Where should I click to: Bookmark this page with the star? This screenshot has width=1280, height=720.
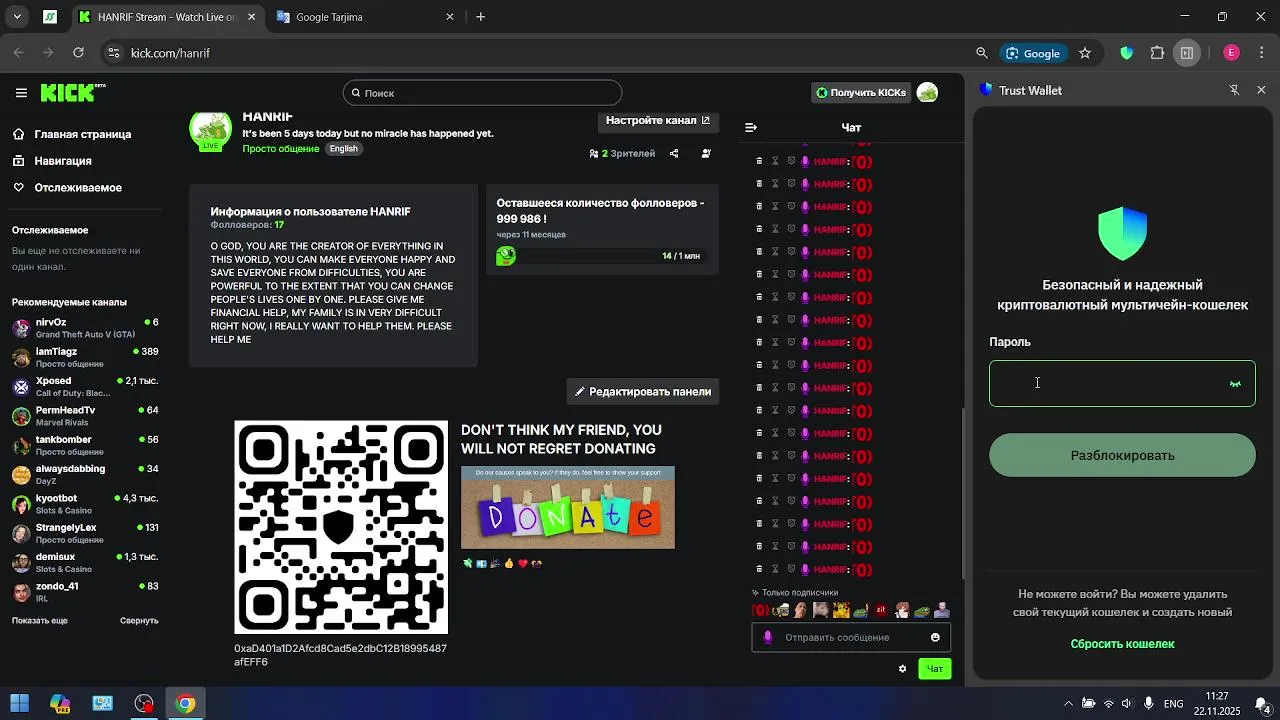coord(1085,53)
